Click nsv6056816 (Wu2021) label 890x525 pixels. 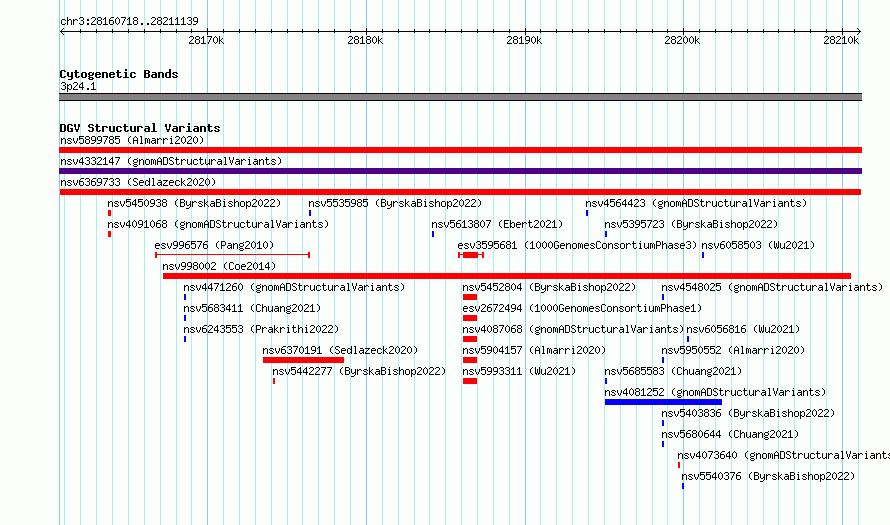(743, 329)
